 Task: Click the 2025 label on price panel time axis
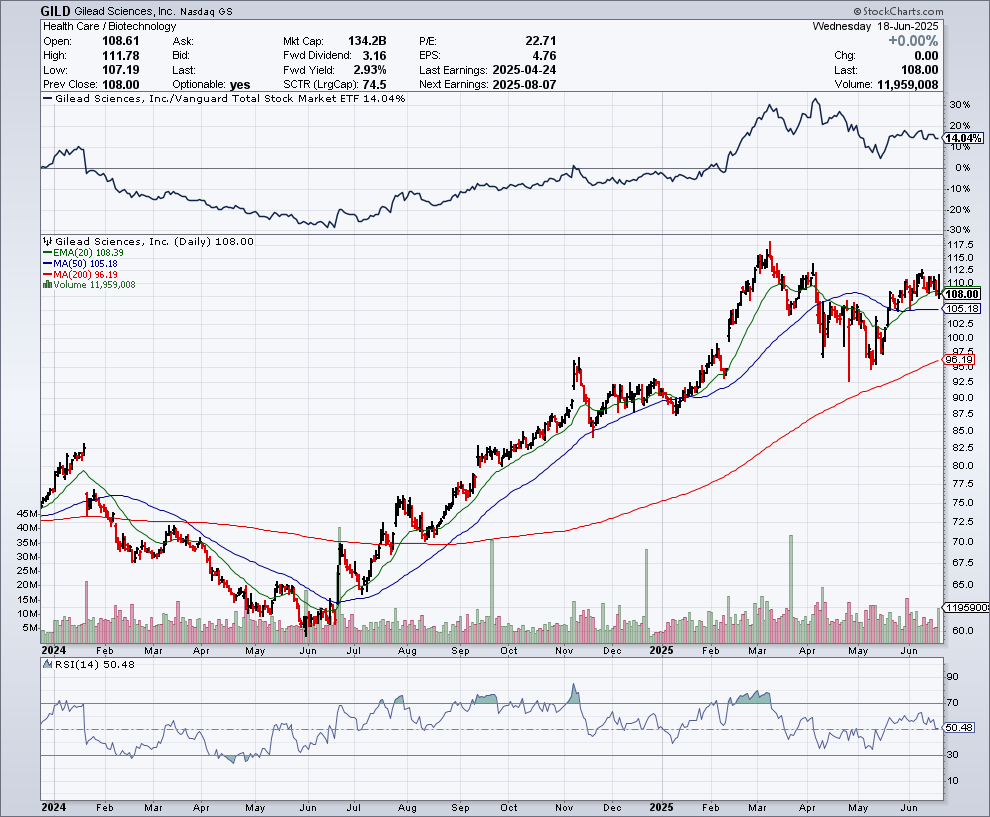coord(661,650)
